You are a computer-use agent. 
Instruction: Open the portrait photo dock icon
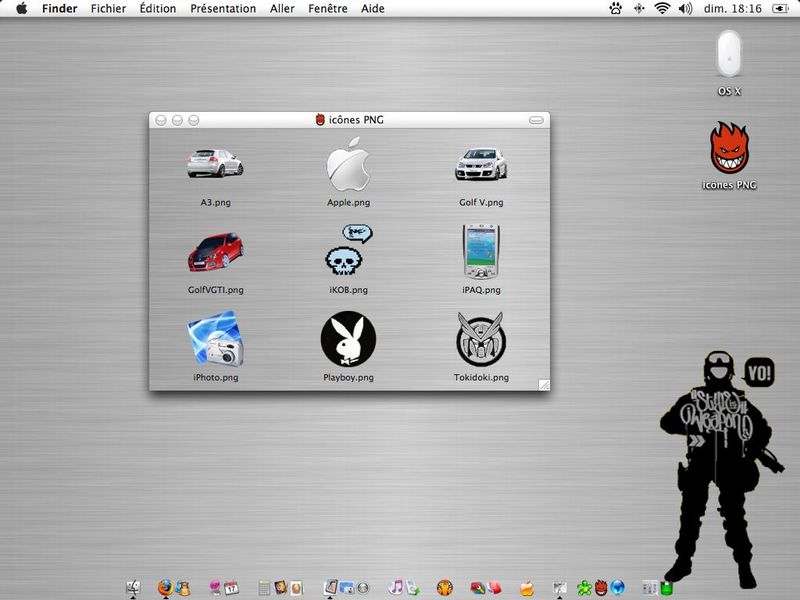coord(280,587)
